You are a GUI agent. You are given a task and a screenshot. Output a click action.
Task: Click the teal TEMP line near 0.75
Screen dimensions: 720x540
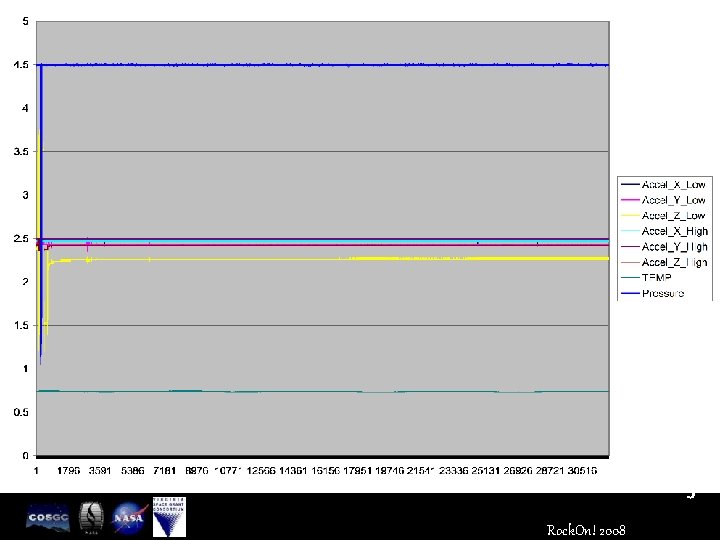(x=321, y=392)
